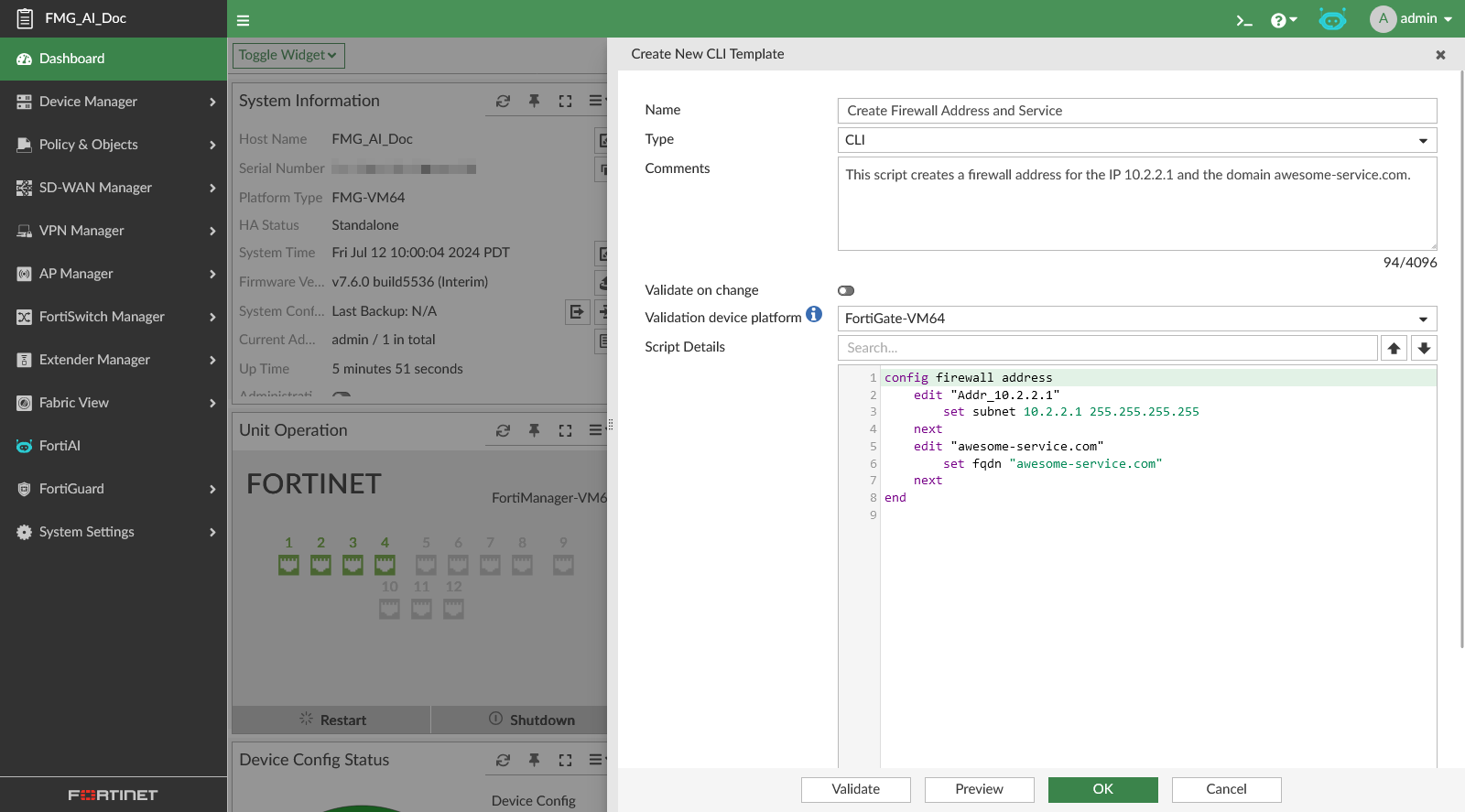Screen dimensions: 1465x812
Task: Open the CLI console icon in top bar
Action: [x=1243, y=20]
